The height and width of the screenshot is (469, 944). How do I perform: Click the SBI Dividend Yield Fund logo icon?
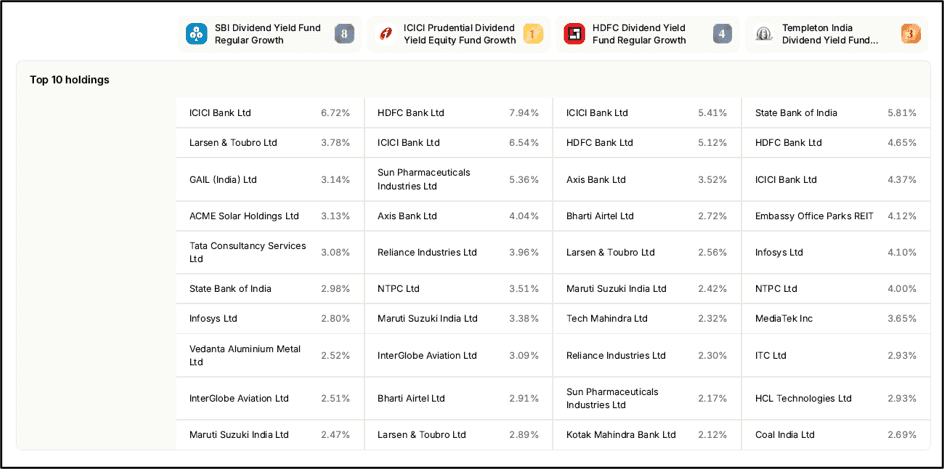(196, 34)
